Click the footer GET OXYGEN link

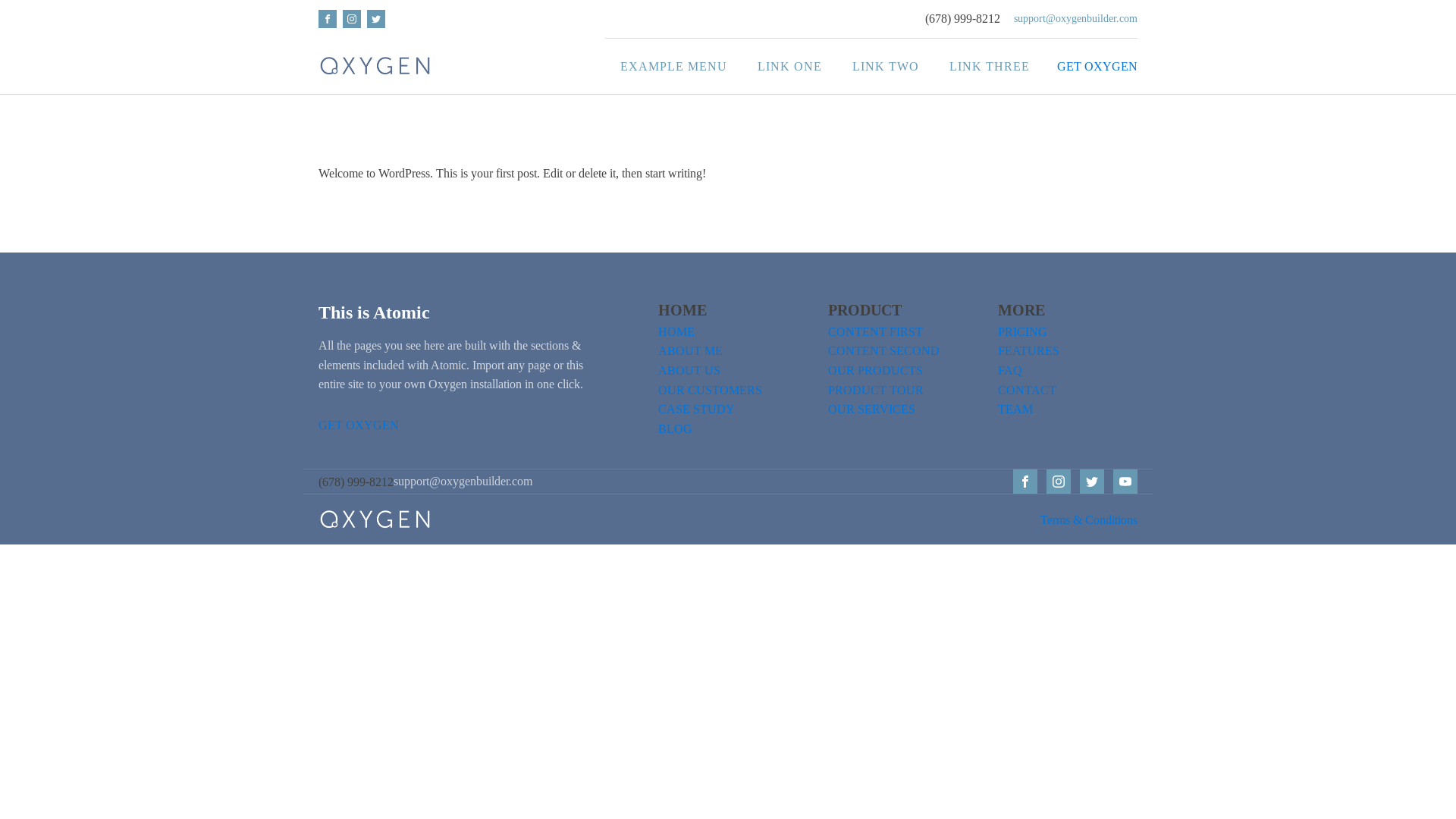(x=359, y=425)
